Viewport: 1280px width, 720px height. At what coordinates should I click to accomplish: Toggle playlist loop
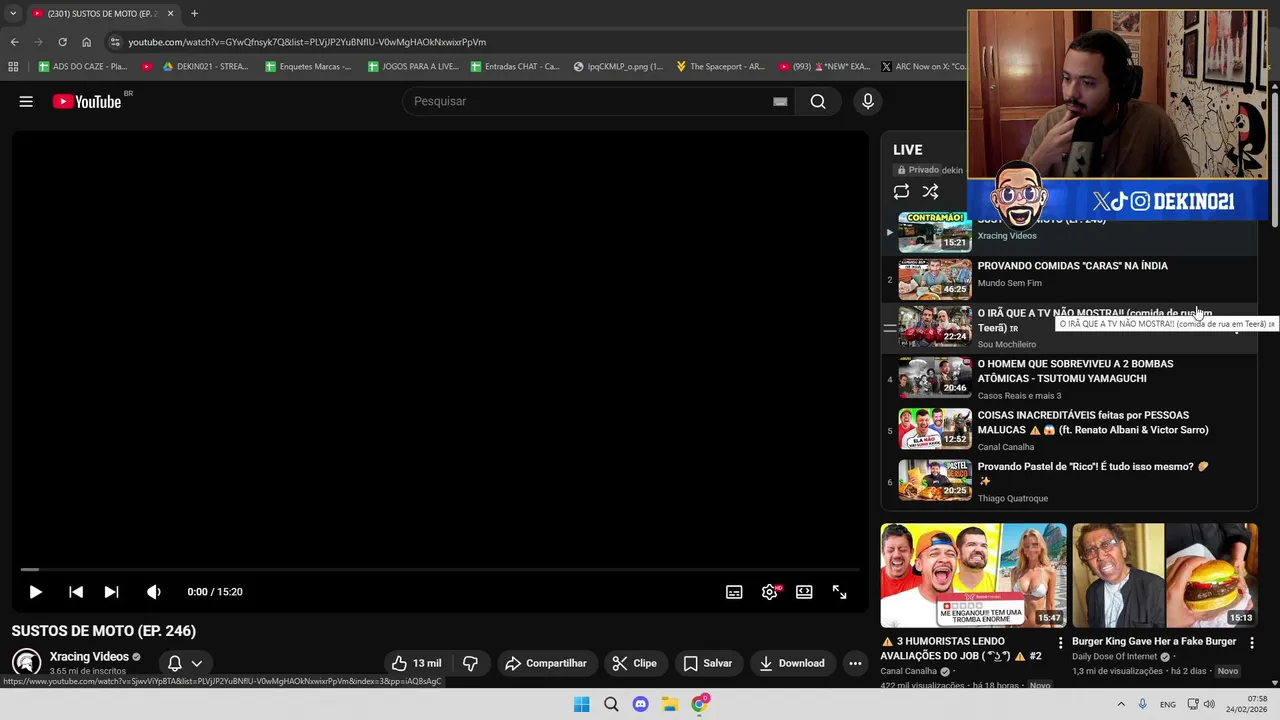click(901, 192)
